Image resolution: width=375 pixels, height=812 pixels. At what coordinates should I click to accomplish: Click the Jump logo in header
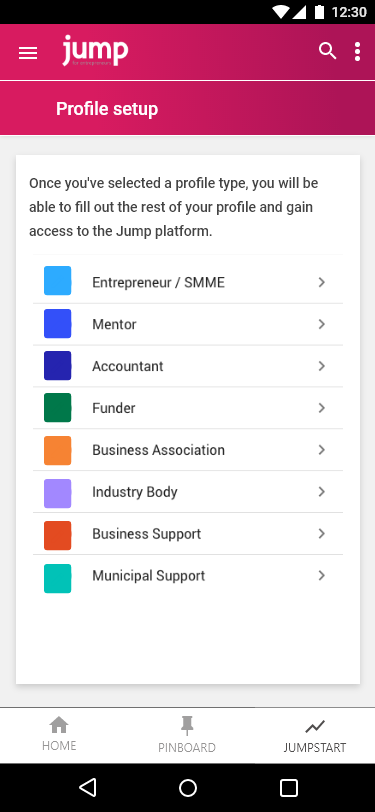click(x=95, y=51)
